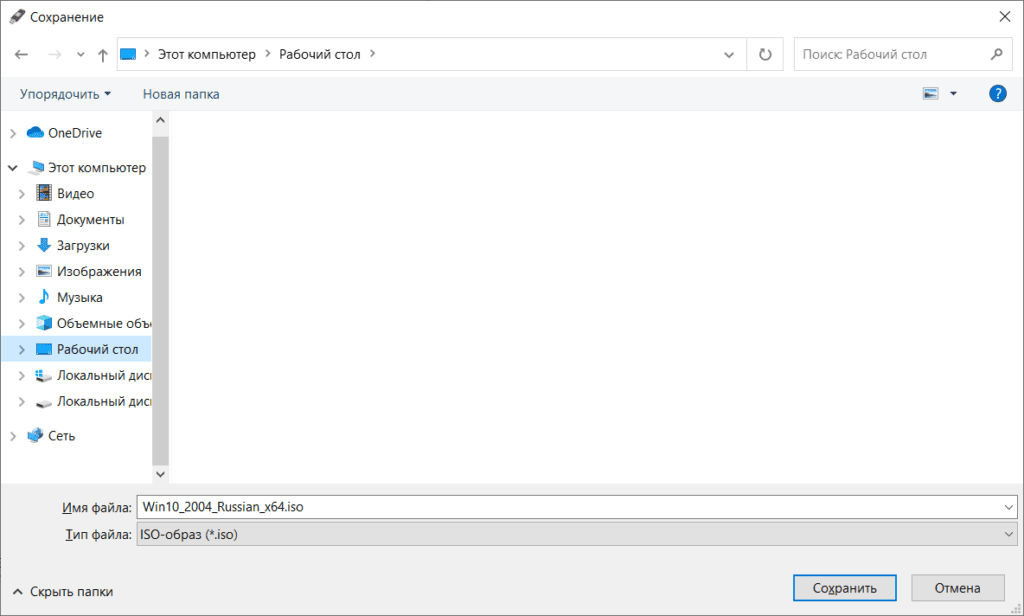Screen dimensions: 1024x616
Task: Change the view using the view icon
Action: pos(931,94)
